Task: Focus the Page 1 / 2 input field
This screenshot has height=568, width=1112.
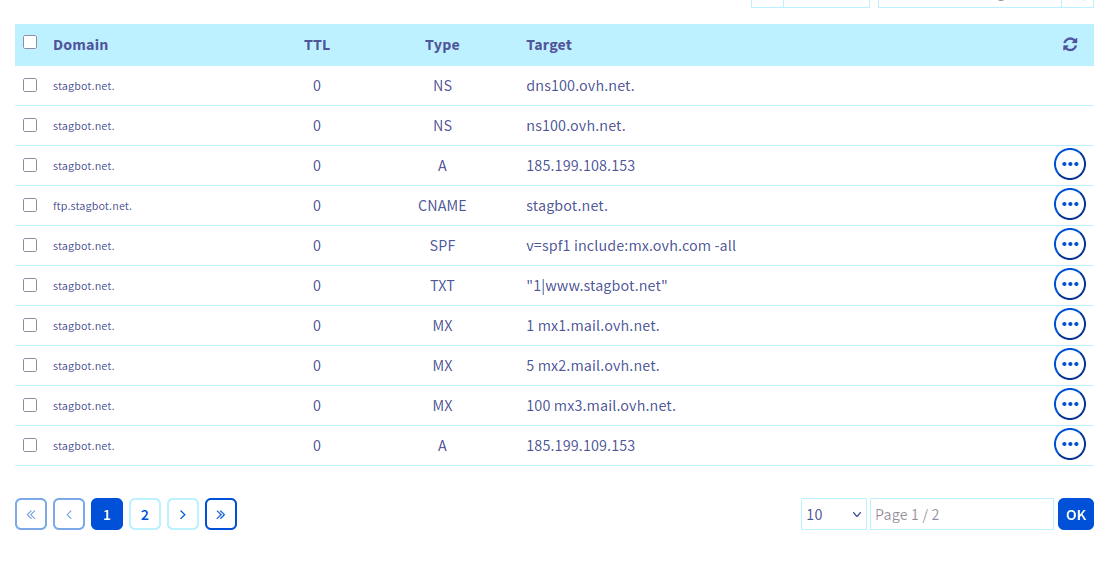Action: [962, 514]
